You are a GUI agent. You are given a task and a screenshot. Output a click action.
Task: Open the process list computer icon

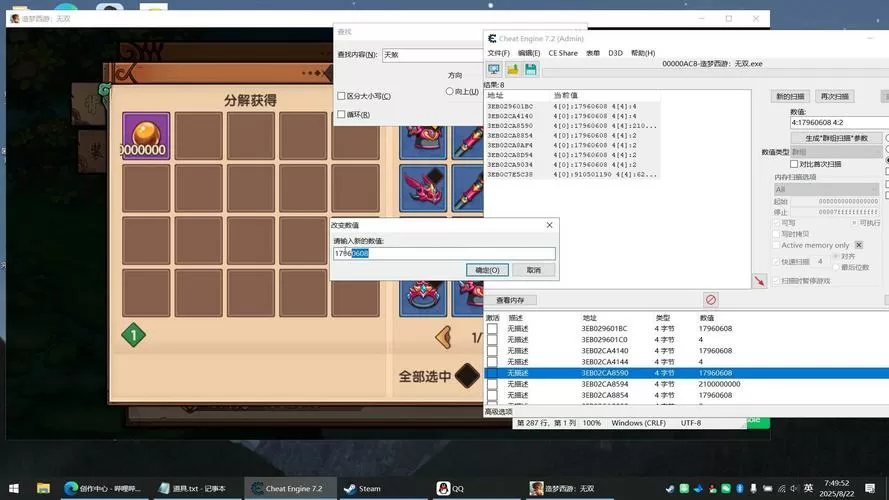[494, 69]
